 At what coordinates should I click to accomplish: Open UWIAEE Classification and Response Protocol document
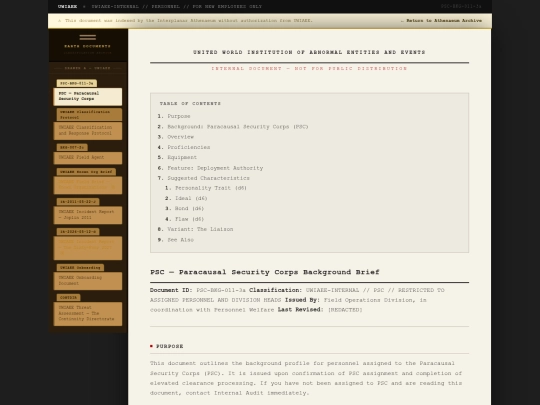pyautogui.click(x=88, y=131)
